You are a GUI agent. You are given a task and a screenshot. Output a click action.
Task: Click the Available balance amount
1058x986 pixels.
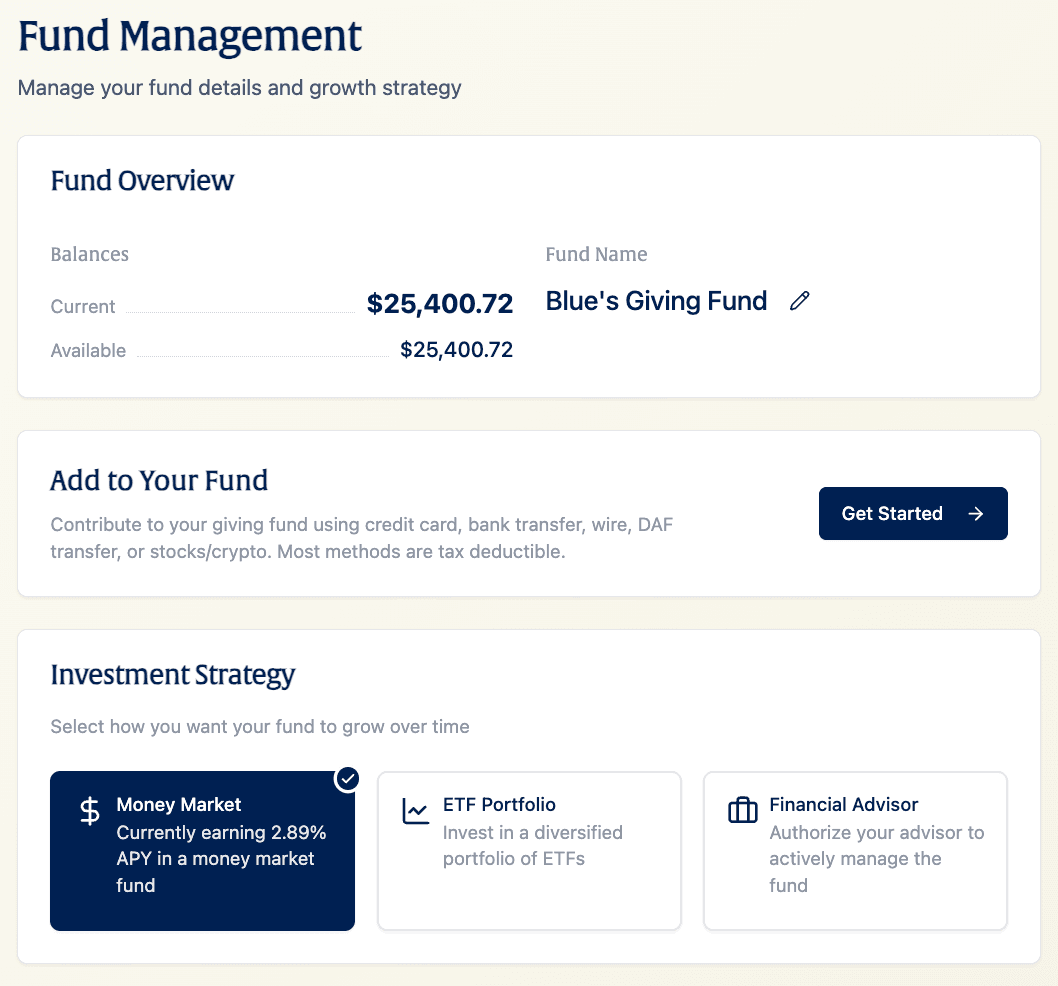(x=457, y=350)
